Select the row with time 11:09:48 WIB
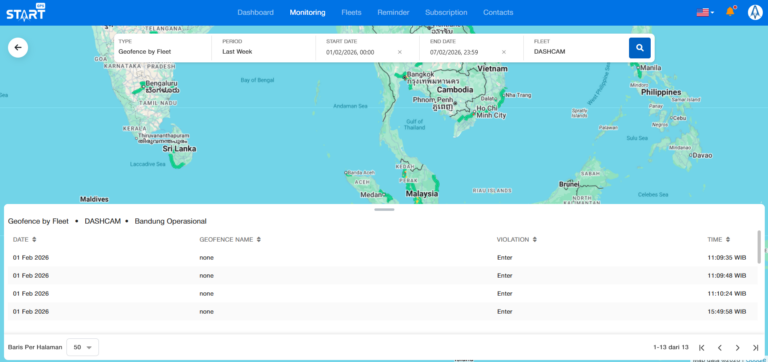 [x=384, y=275]
